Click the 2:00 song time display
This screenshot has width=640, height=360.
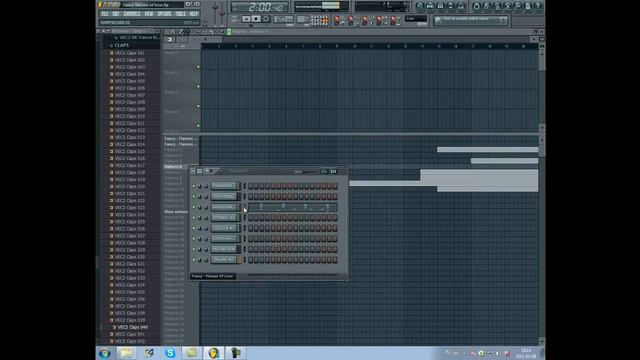(x=260, y=7)
